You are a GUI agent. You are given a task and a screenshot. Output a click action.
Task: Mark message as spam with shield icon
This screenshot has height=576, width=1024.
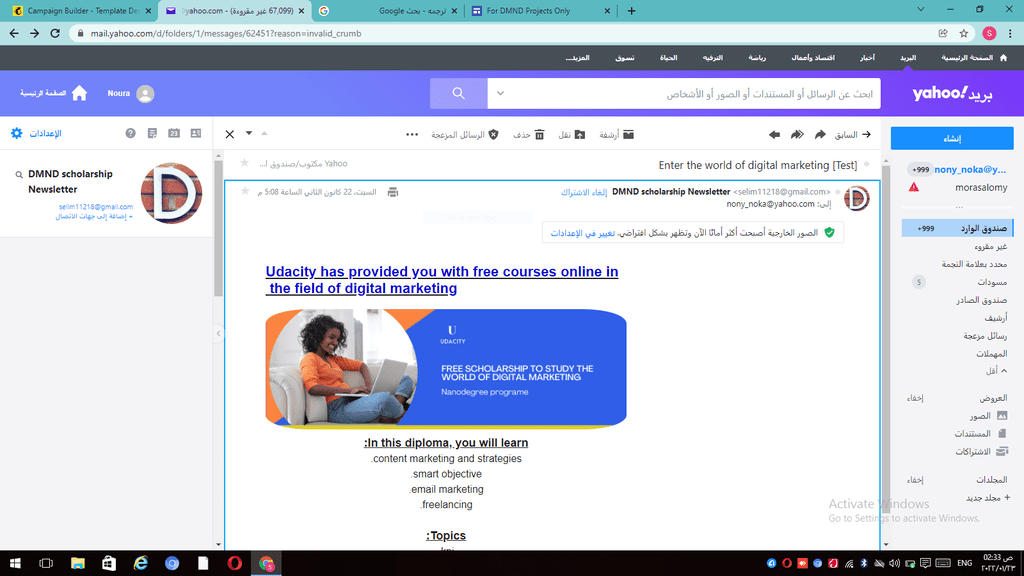point(494,135)
